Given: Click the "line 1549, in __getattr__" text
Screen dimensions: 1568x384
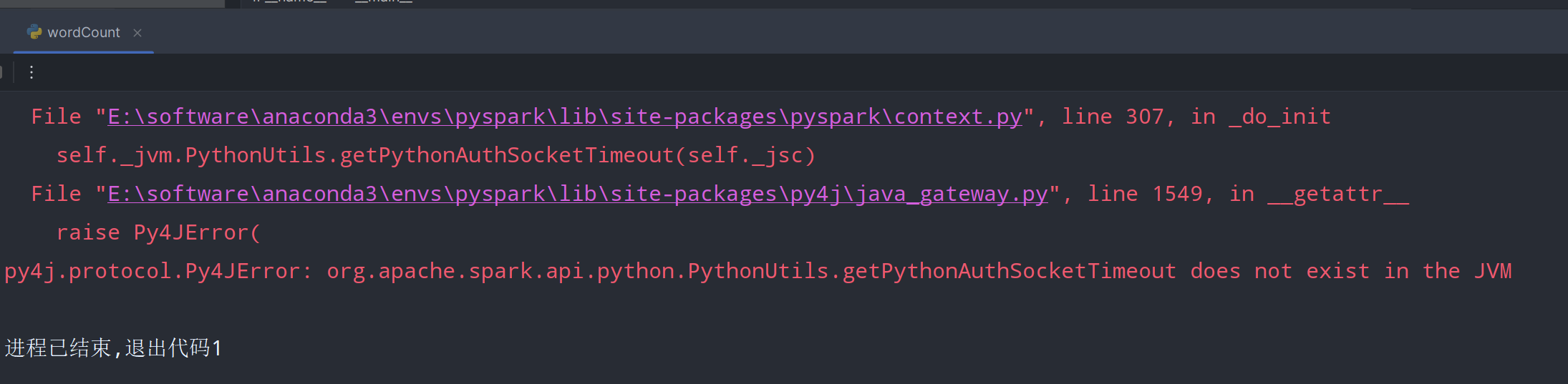Looking at the screenshot, I should tap(1247, 194).
